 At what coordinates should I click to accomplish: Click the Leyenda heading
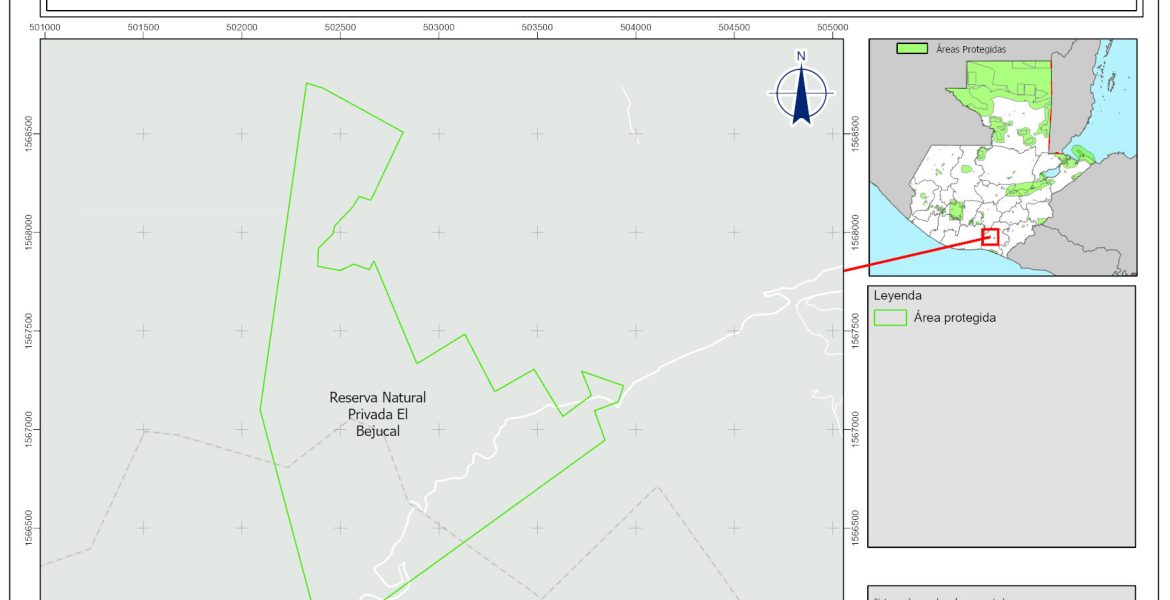(897, 296)
